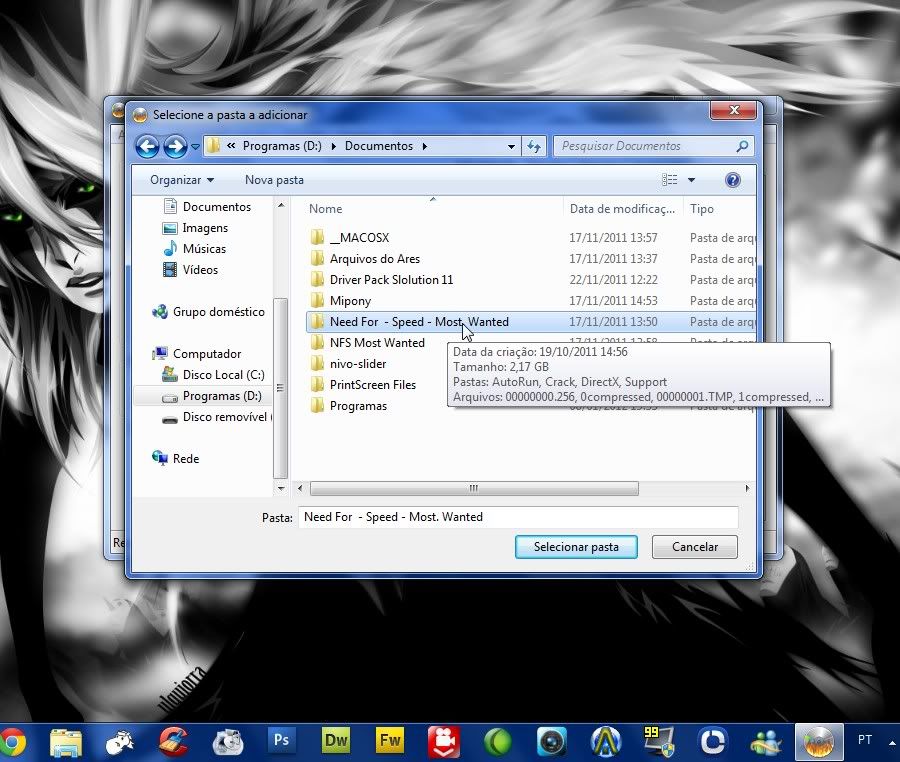This screenshot has width=900, height=762.
Task: Open Photoshop from the taskbar
Action: 282,741
